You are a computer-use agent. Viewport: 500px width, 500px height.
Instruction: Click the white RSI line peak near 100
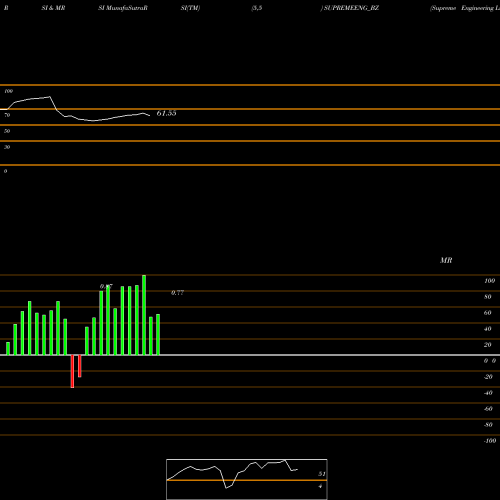pos(49,97)
